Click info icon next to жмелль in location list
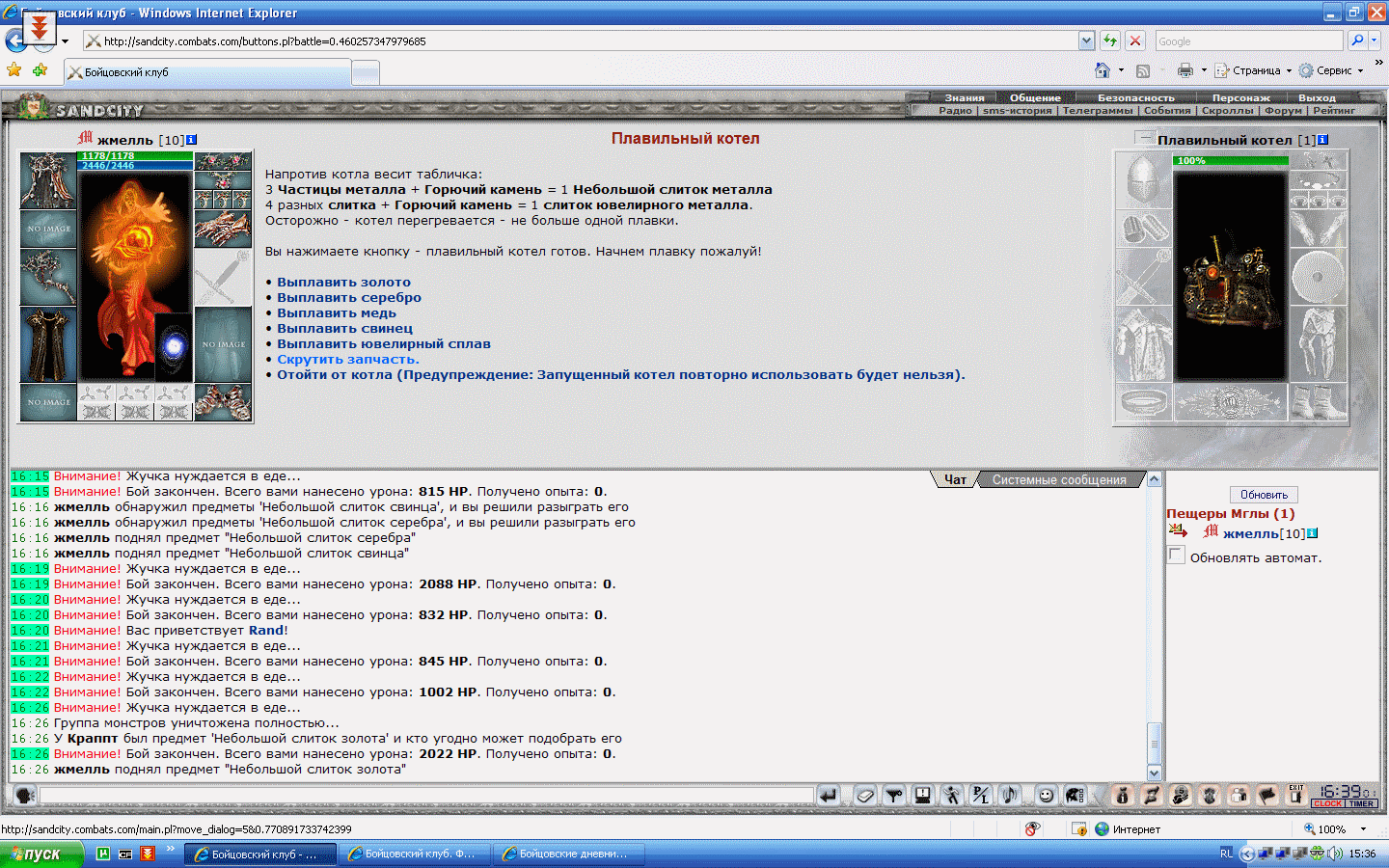The height and width of the screenshot is (868, 1389). [1312, 533]
